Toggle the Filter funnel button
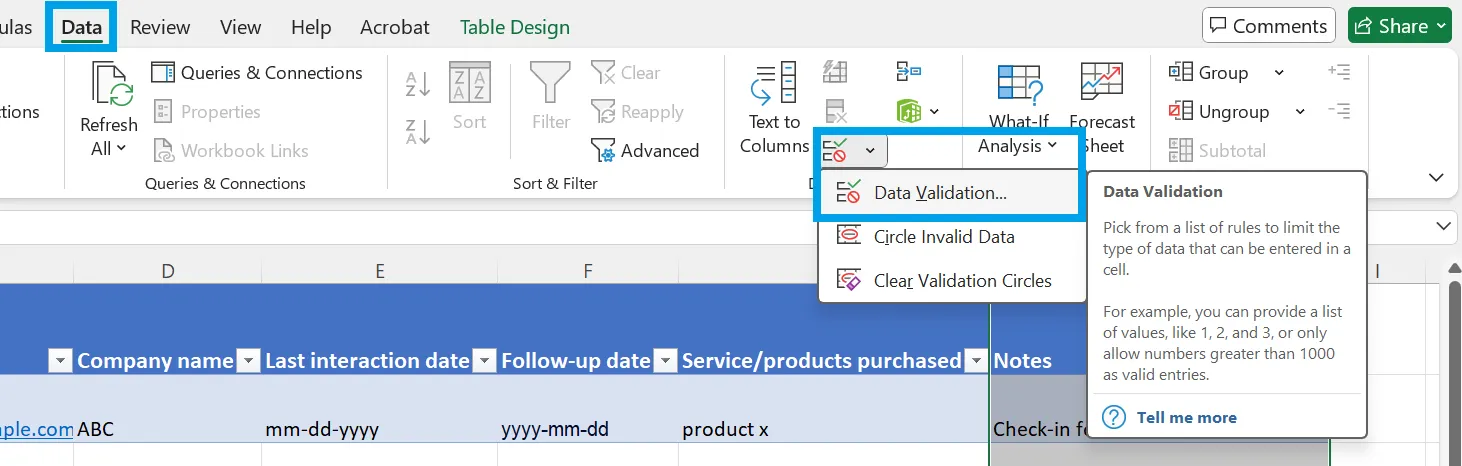The height and width of the screenshot is (466, 1462). tap(550, 97)
